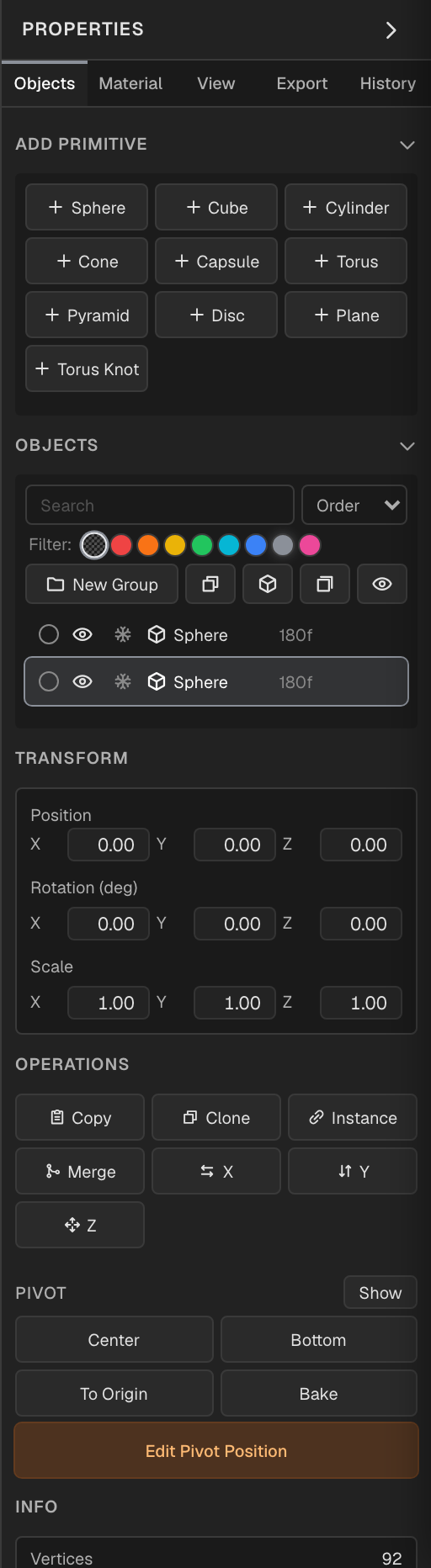This screenshot has height=1568, width=431.
Task: Filter objects by the green swatch
Action: [202, 545]
